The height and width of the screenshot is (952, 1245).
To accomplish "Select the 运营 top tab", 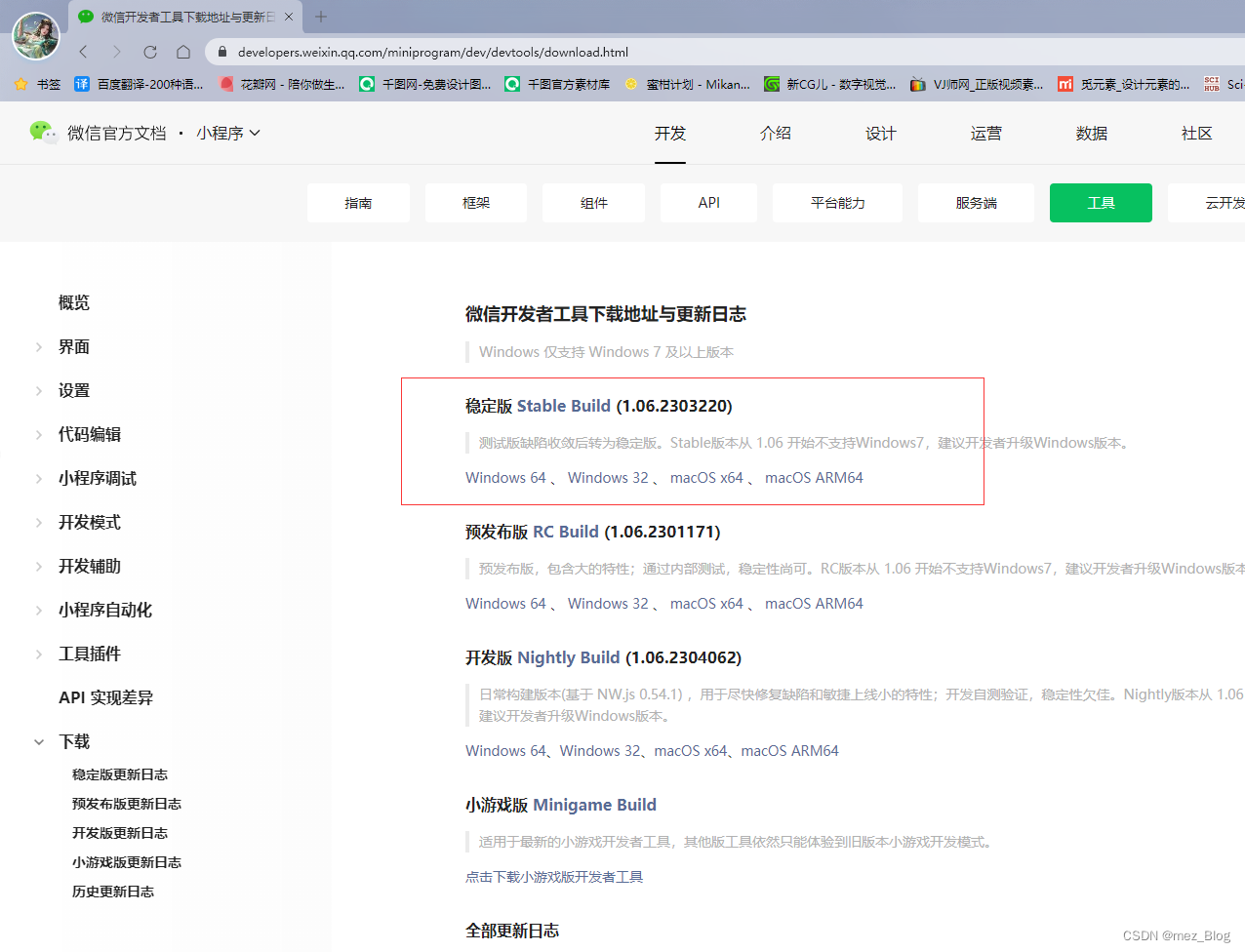I will [986, 134].
